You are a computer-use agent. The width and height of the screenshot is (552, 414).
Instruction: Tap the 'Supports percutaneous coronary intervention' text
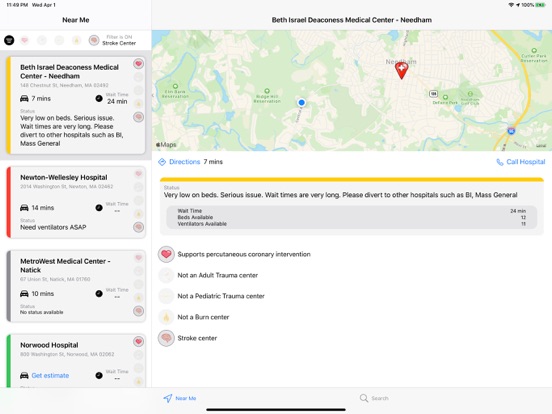(x=244, y=254)
